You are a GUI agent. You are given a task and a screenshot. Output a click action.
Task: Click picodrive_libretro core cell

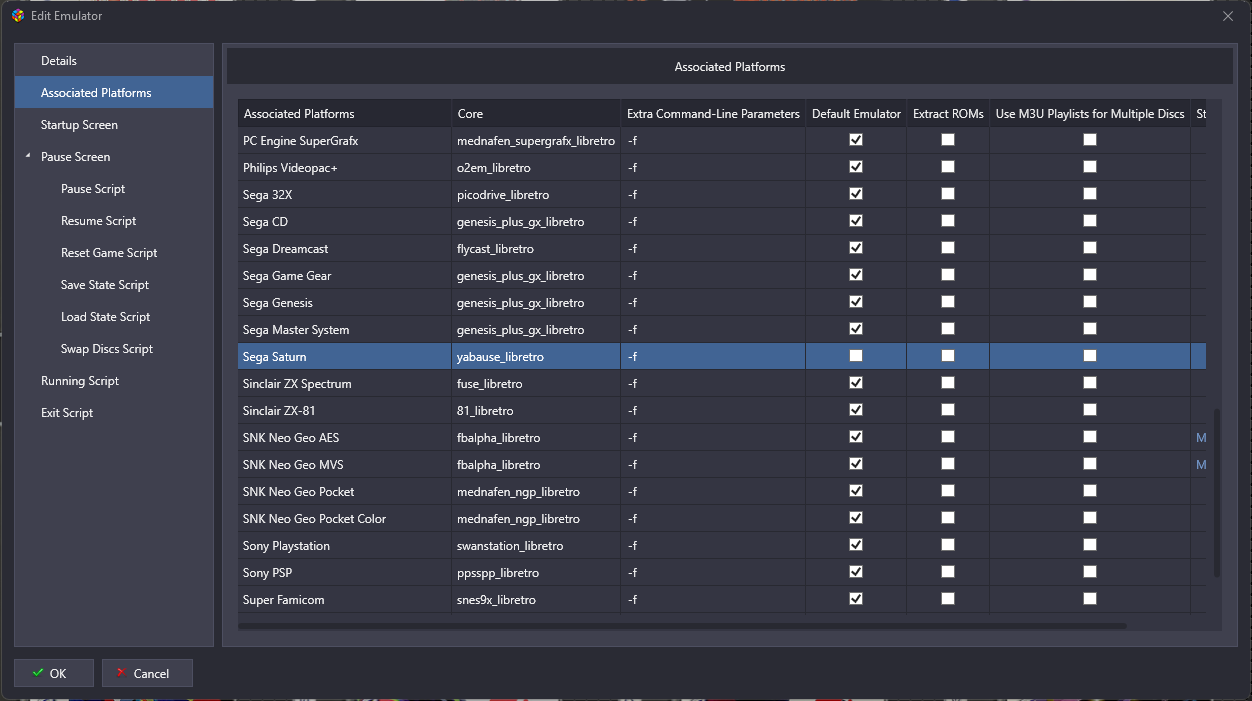tap(536, 194)
